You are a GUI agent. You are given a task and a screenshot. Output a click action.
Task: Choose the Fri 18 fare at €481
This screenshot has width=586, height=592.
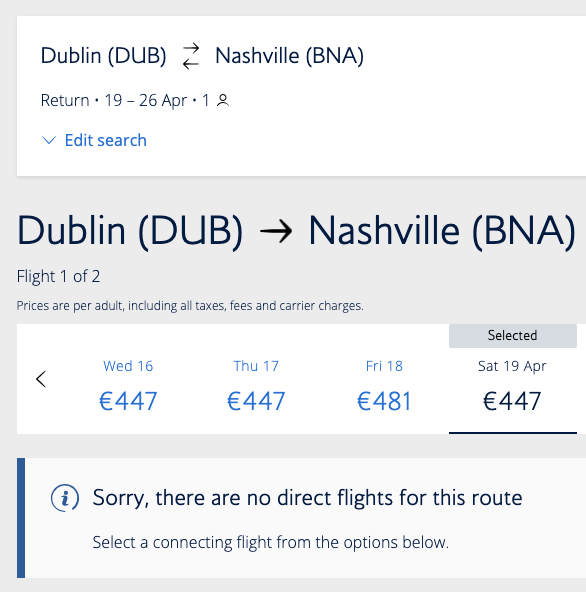(x=384, y=384)
